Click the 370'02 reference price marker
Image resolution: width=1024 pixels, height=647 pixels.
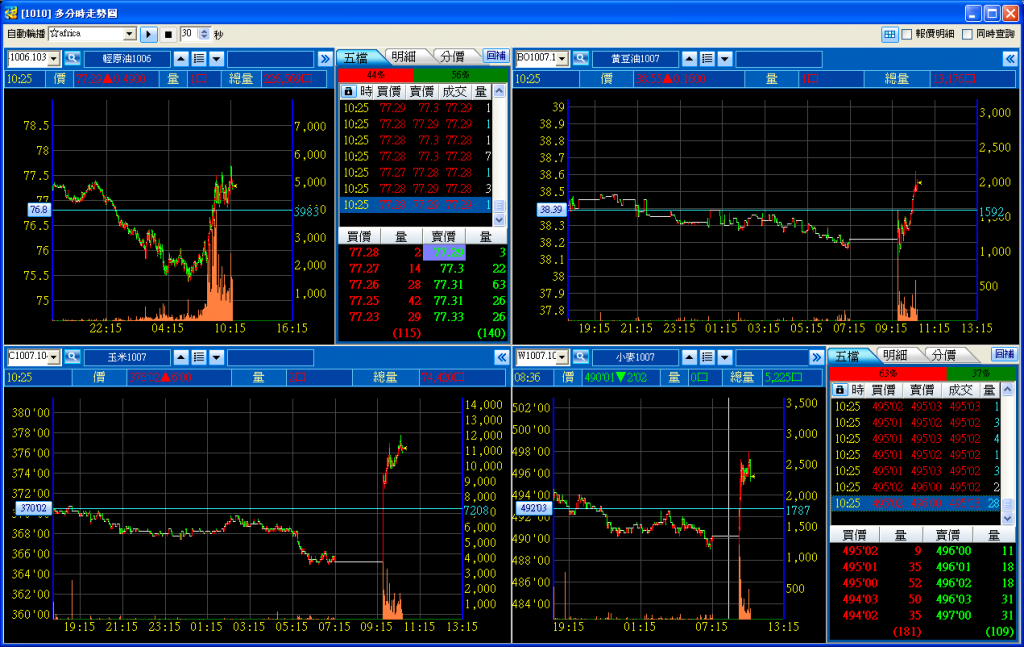pyautogui.click(x=33, y=508)
